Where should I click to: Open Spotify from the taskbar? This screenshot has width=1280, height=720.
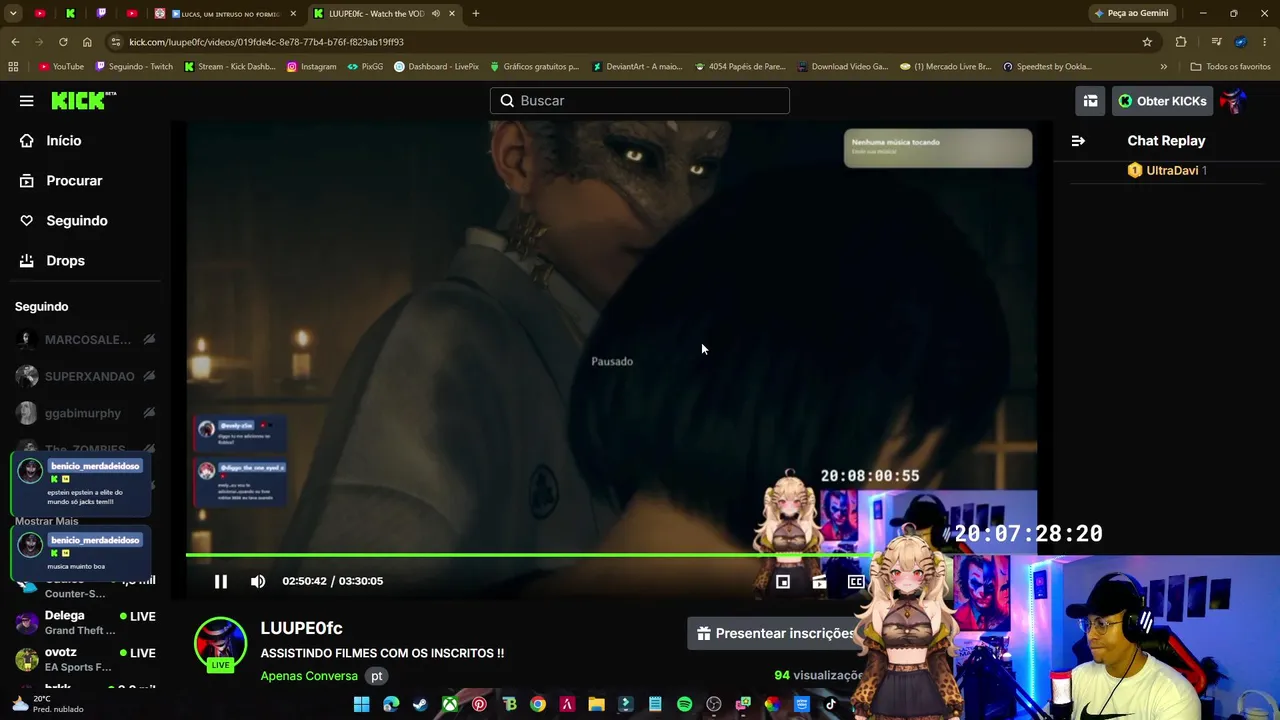click(x=684, y=704)
